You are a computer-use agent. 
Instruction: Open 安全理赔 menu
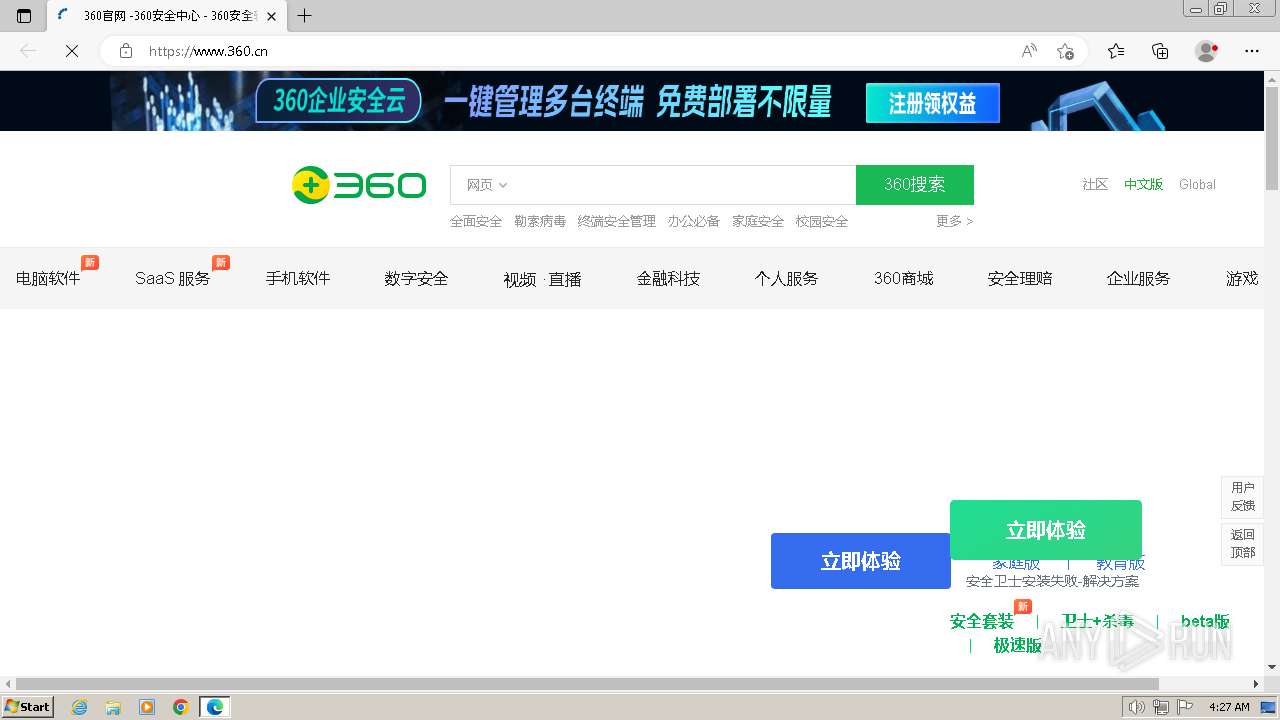1020,279
